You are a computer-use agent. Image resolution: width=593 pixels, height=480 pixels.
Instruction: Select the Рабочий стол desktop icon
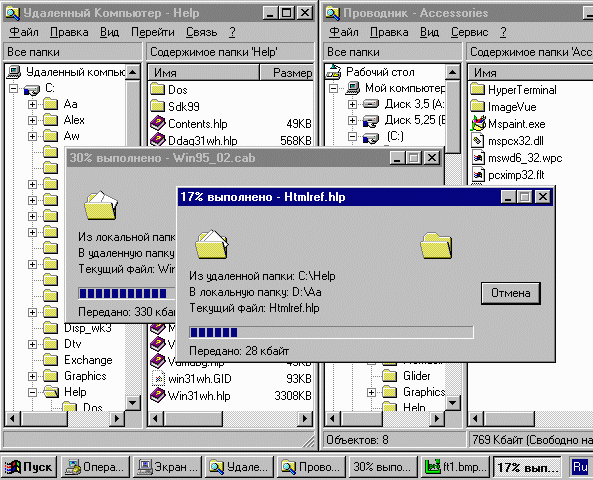[x=334, y=72]
